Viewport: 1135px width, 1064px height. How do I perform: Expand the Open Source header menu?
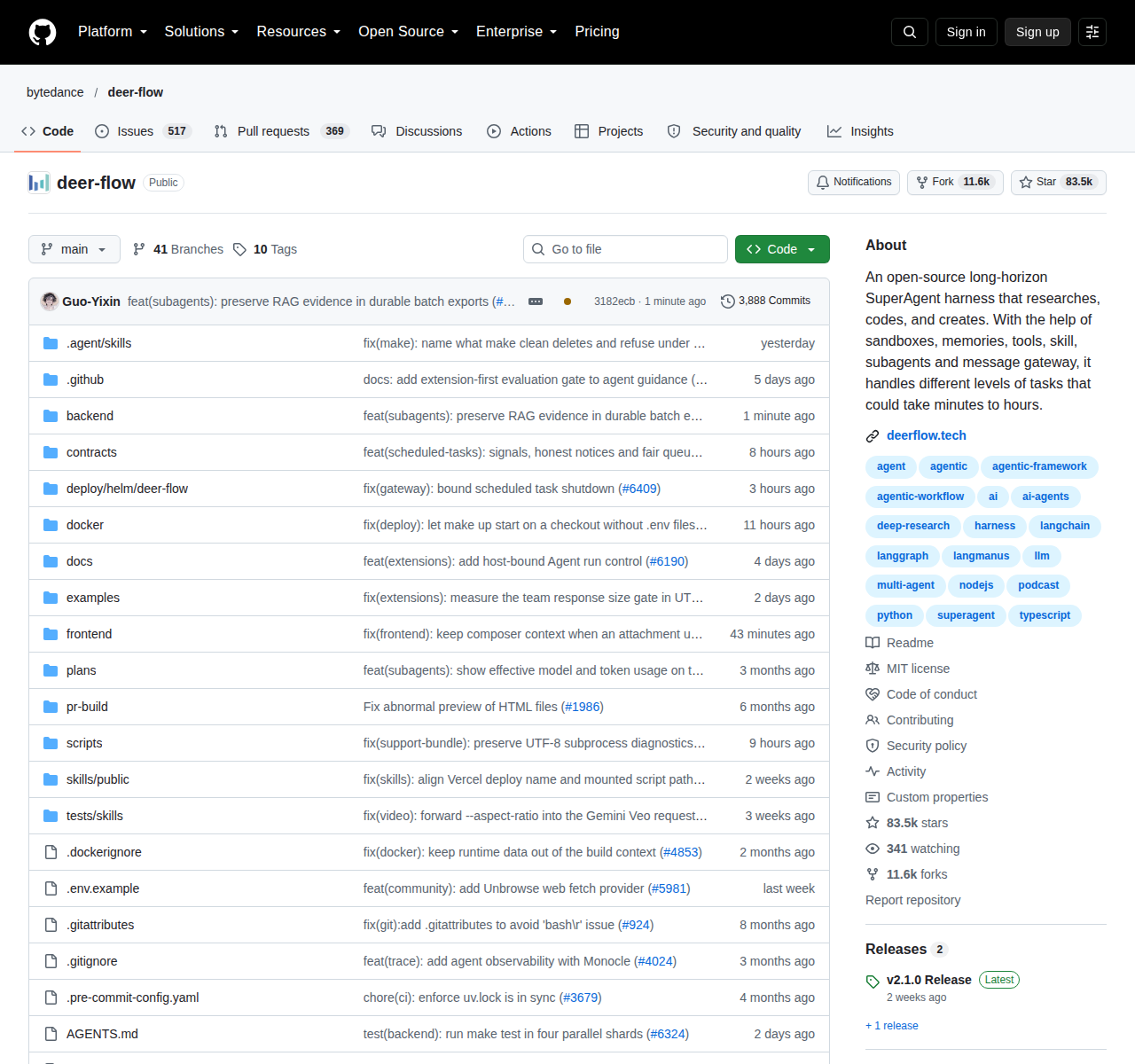409,32
